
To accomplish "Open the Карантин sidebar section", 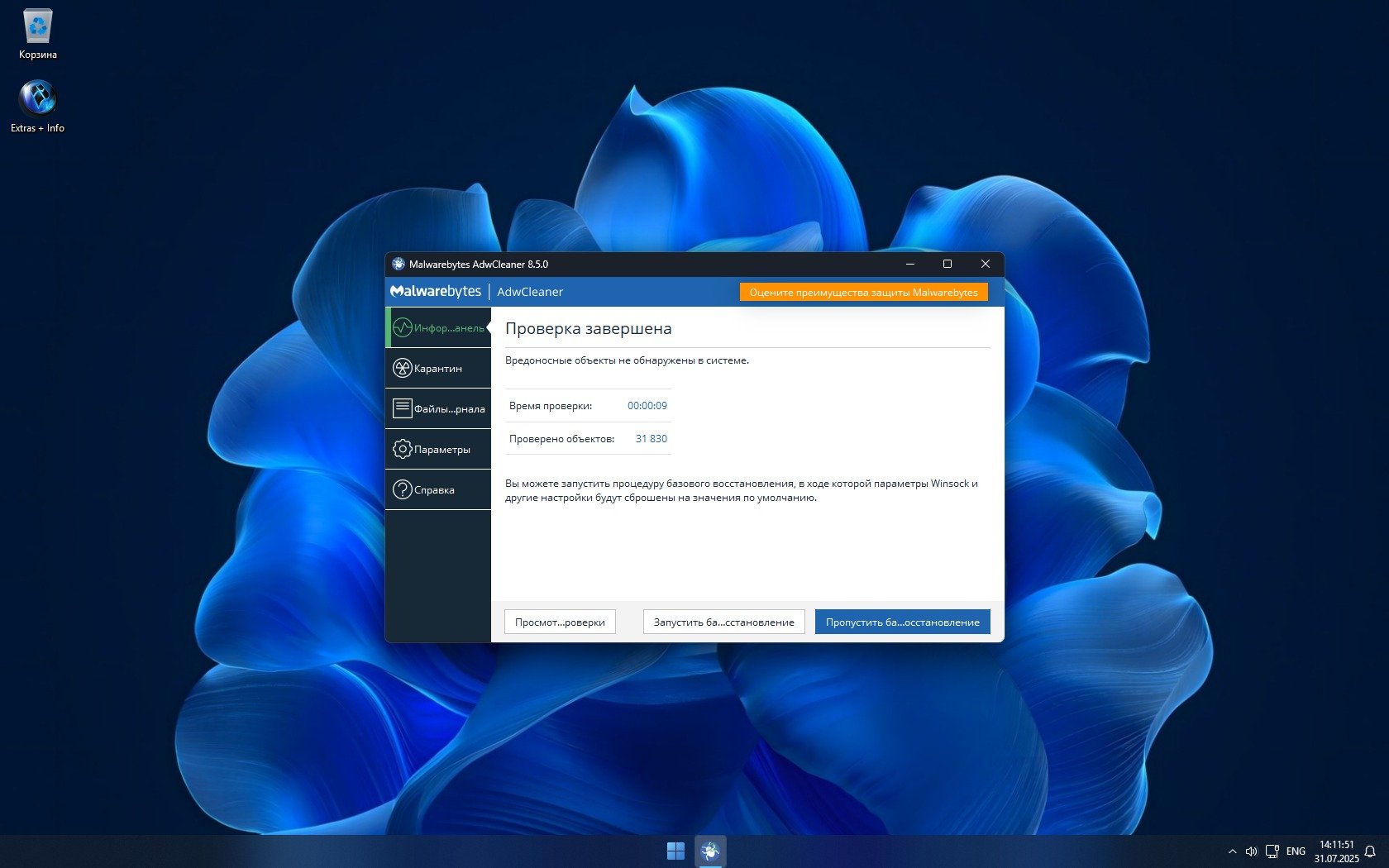I will point(438,369).
